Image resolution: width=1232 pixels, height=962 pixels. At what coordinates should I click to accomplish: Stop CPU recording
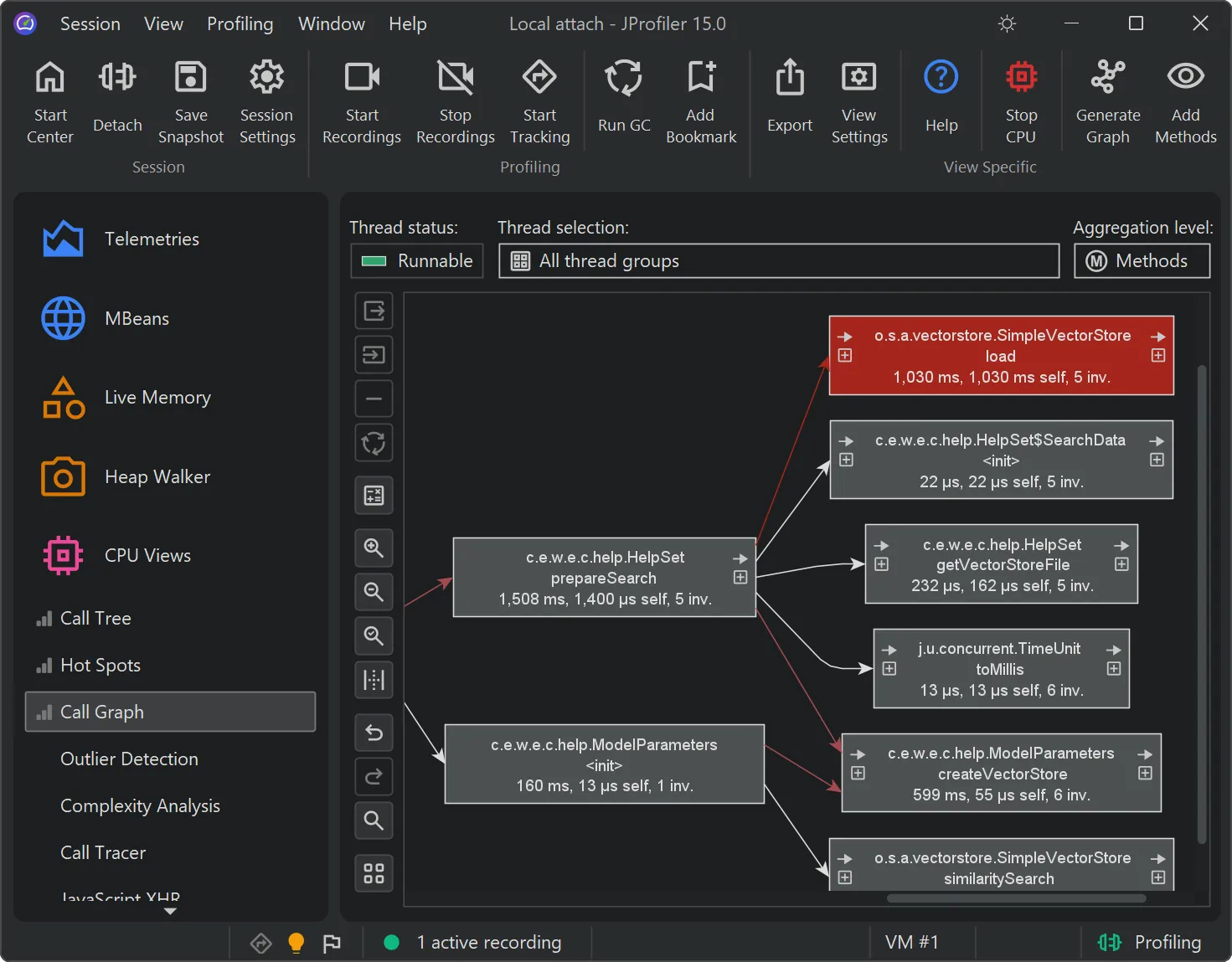tap(1020, 99)
